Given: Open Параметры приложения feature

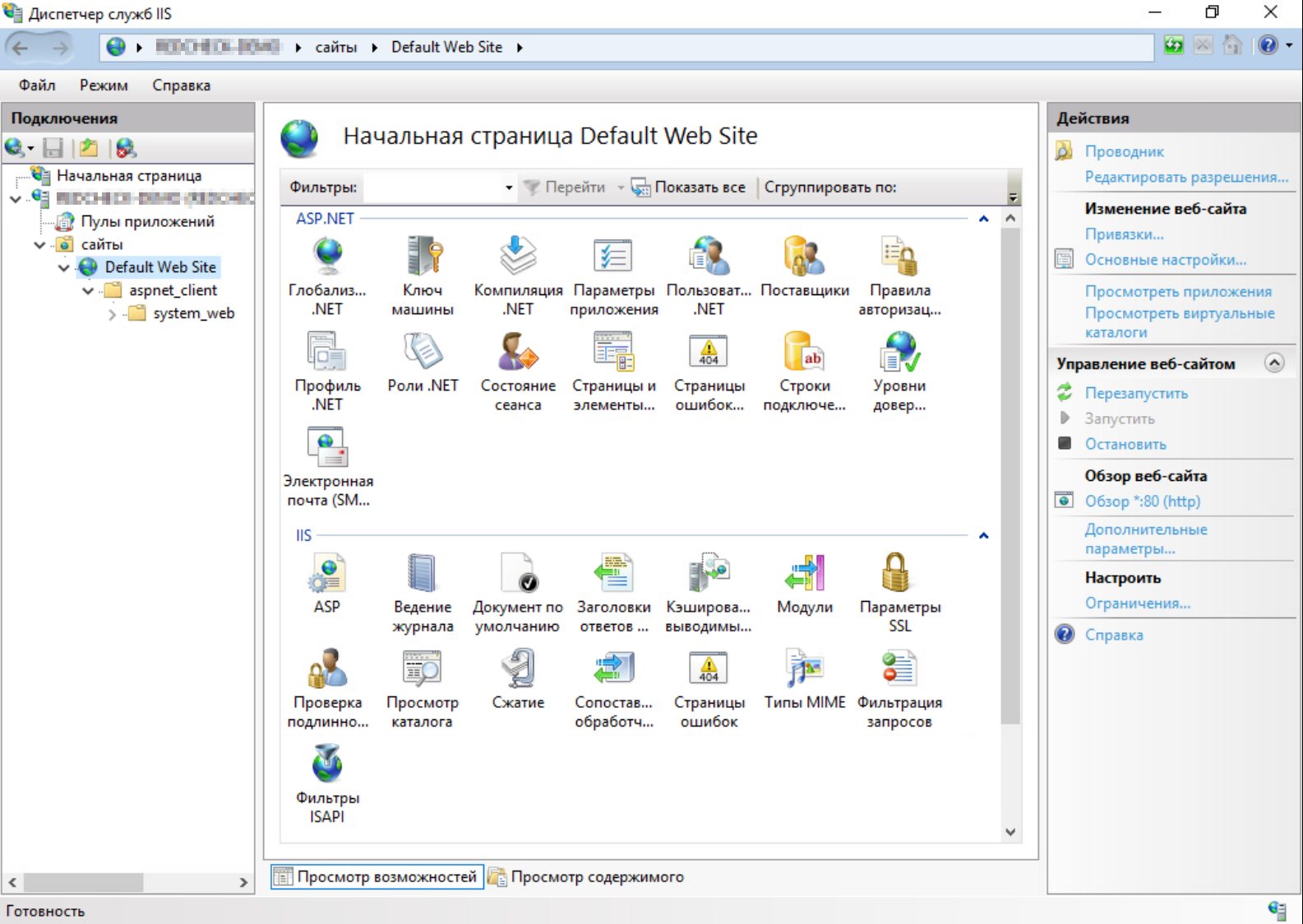Looking at the screenshot, I should pyautogui.click(x=613, y=275).
